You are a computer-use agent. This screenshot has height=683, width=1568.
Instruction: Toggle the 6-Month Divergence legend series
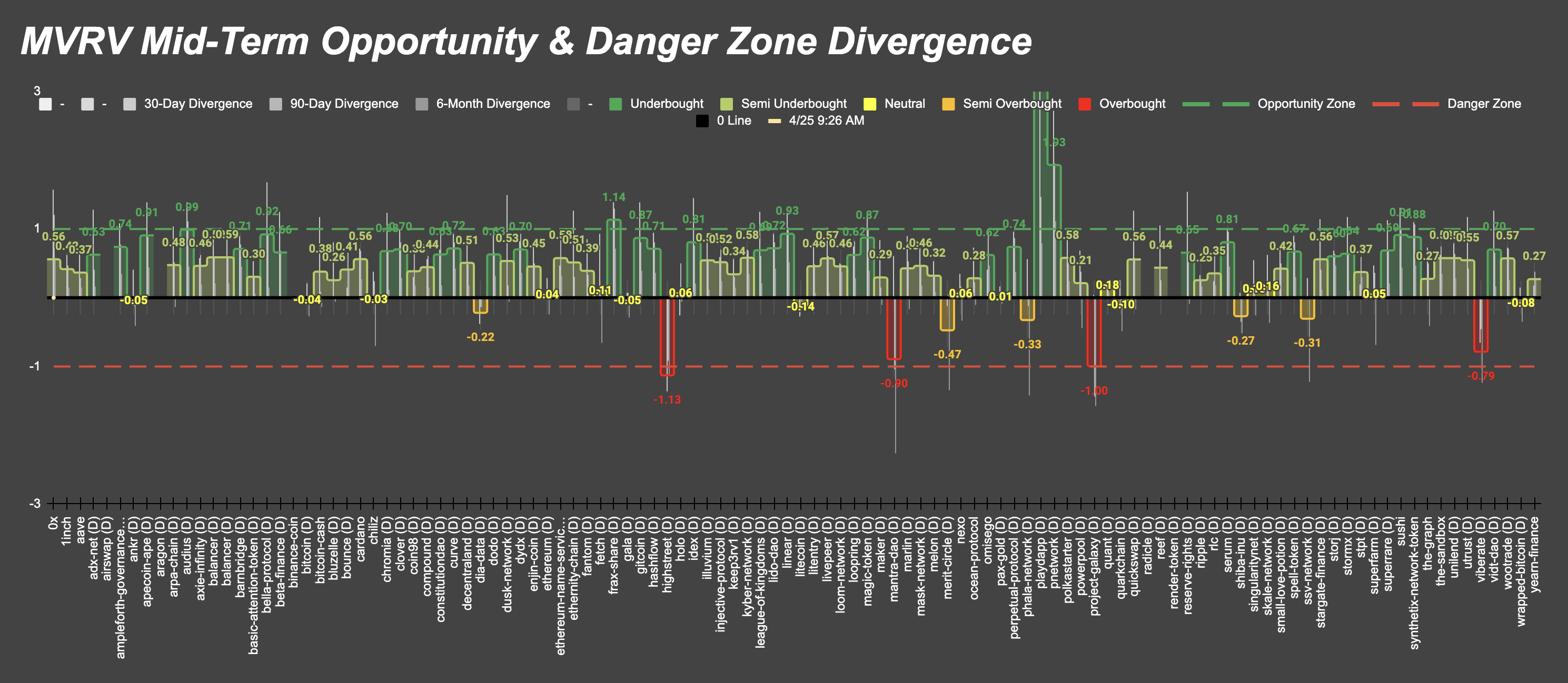492,104
